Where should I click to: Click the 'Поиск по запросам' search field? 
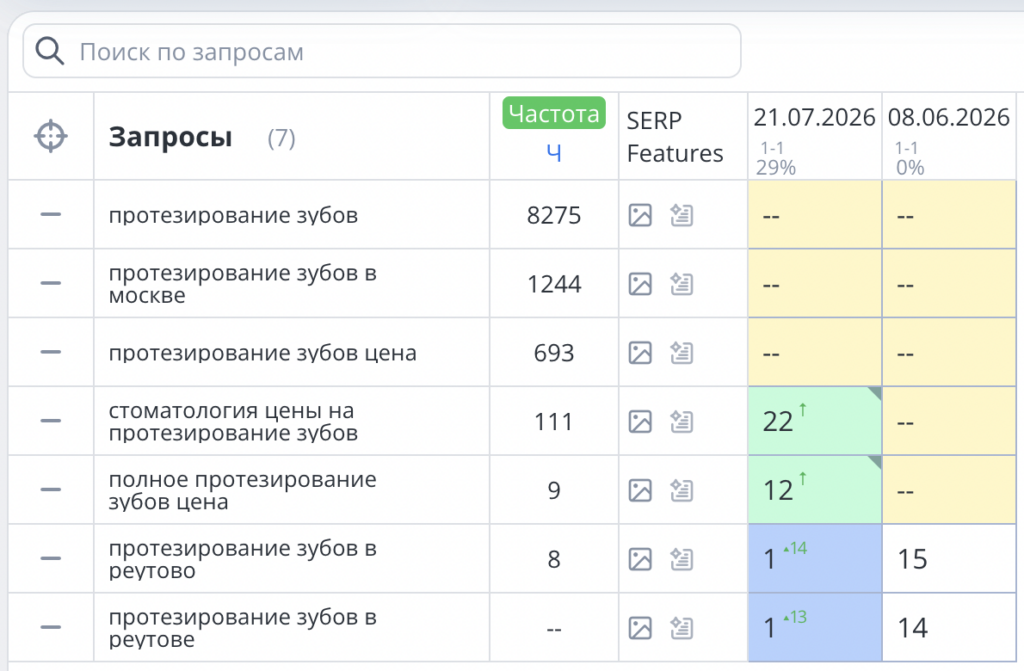pyautogui.click(x=382, y=51)
